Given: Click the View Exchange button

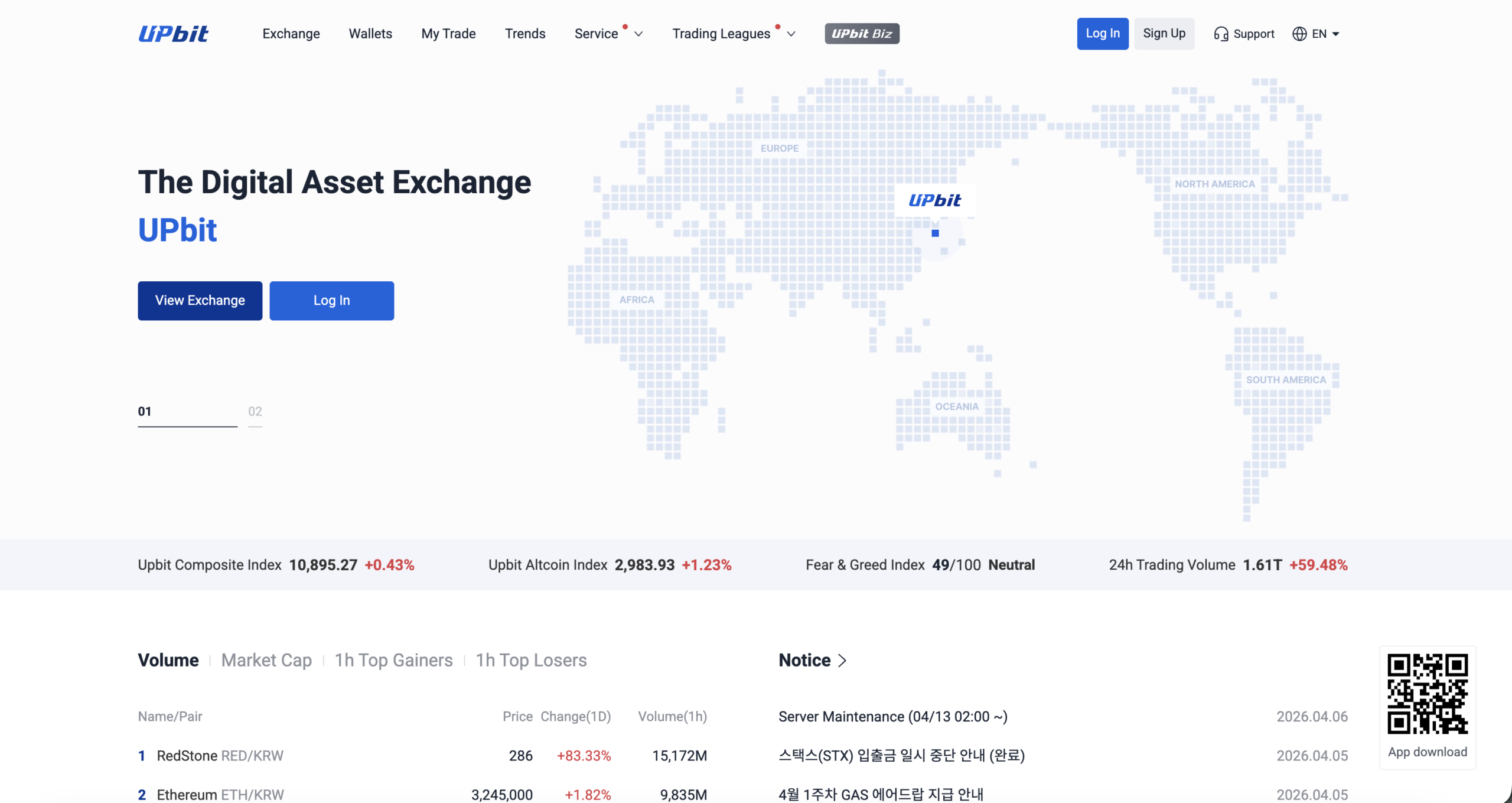Looking at the screenshot, I should (200, 300).
